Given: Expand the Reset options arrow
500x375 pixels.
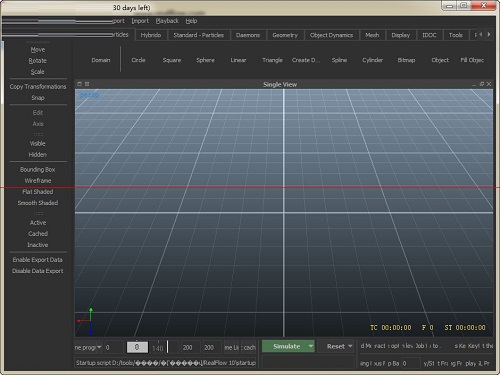Looking at the screenshot, I should tap(350, 347).
